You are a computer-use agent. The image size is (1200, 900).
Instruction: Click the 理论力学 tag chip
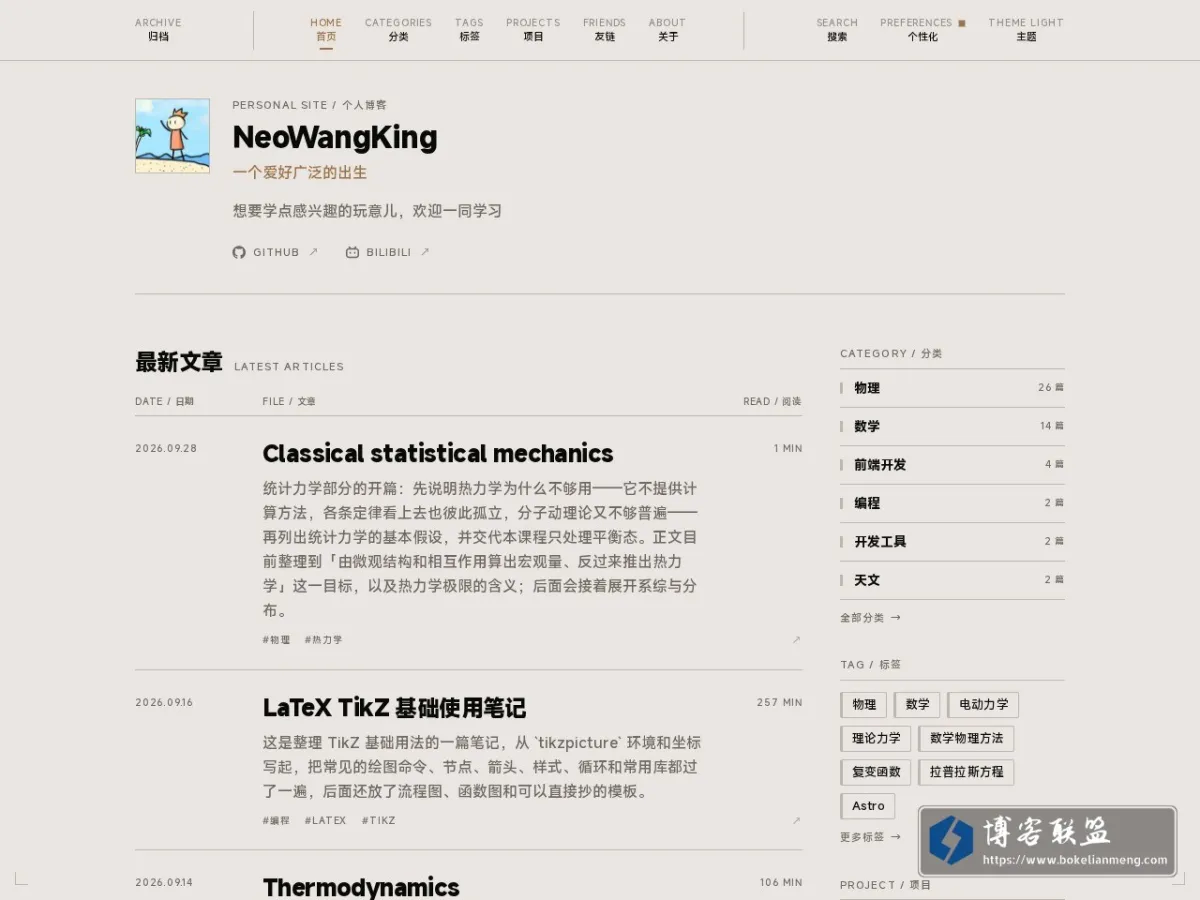pyautogui.click(x=876, y=739)
